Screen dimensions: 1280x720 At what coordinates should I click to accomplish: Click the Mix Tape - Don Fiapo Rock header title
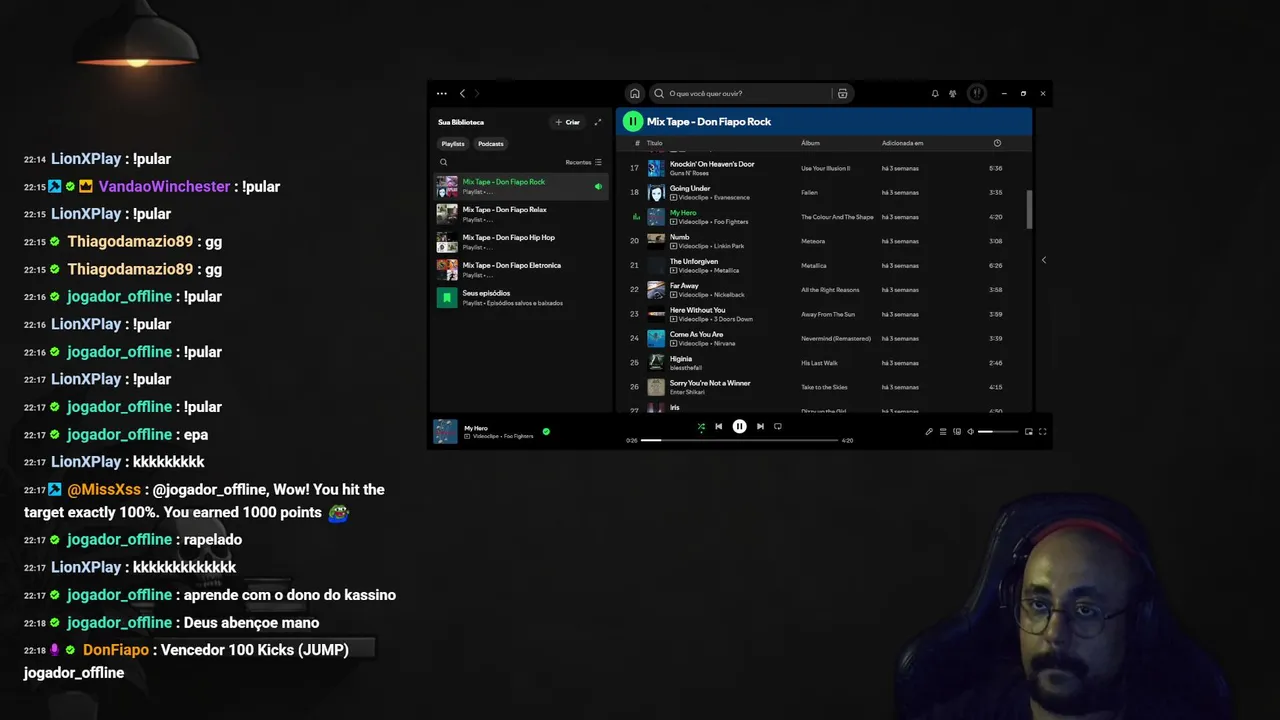[x=709, y=122]
